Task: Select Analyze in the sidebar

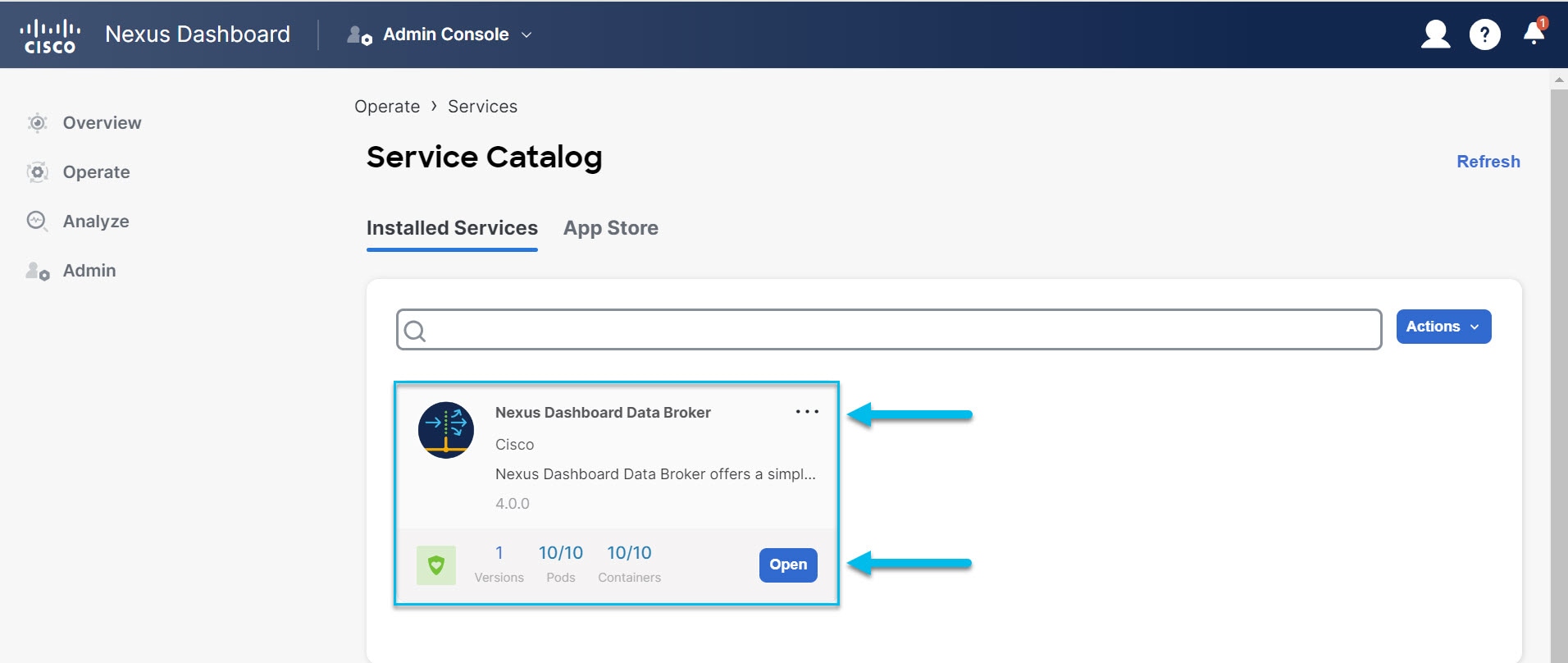Action: pos(96,222)
